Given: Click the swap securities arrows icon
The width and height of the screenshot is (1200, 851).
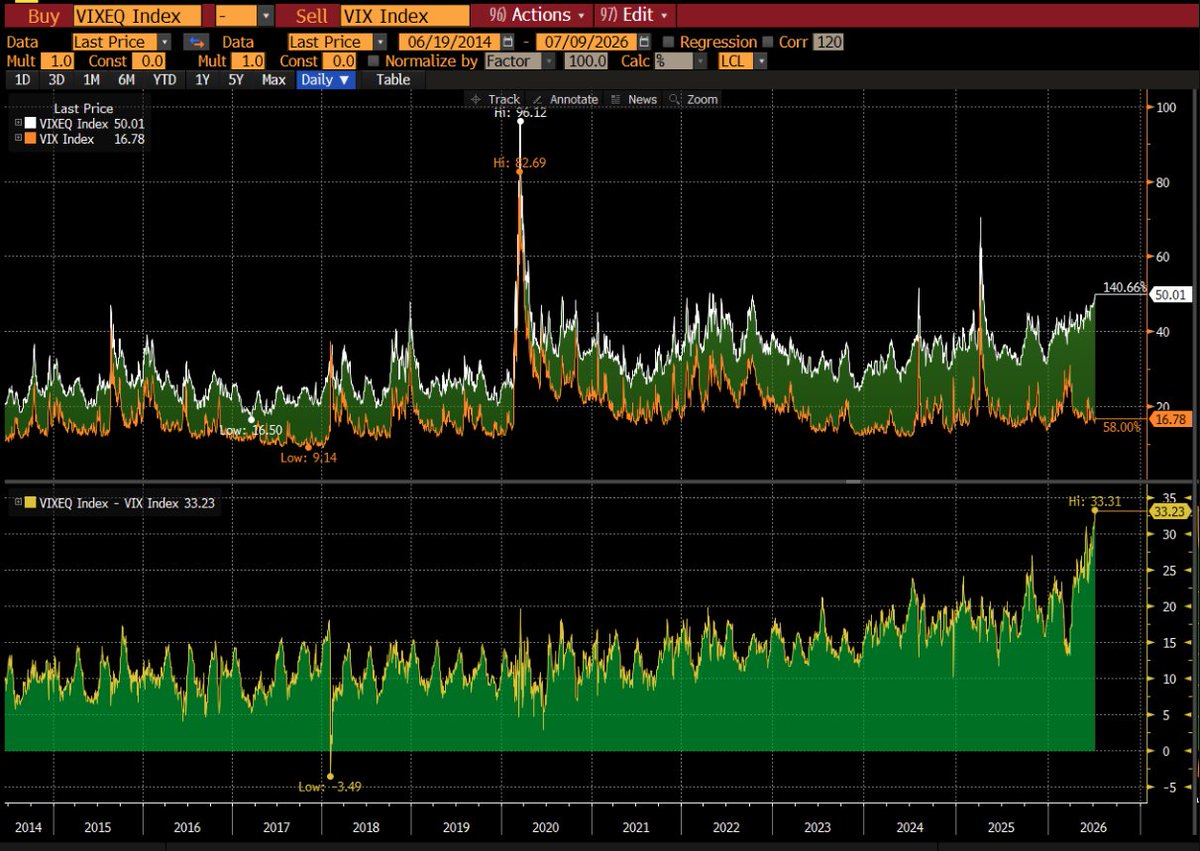Looking at the screenshot, I should 197,42.
